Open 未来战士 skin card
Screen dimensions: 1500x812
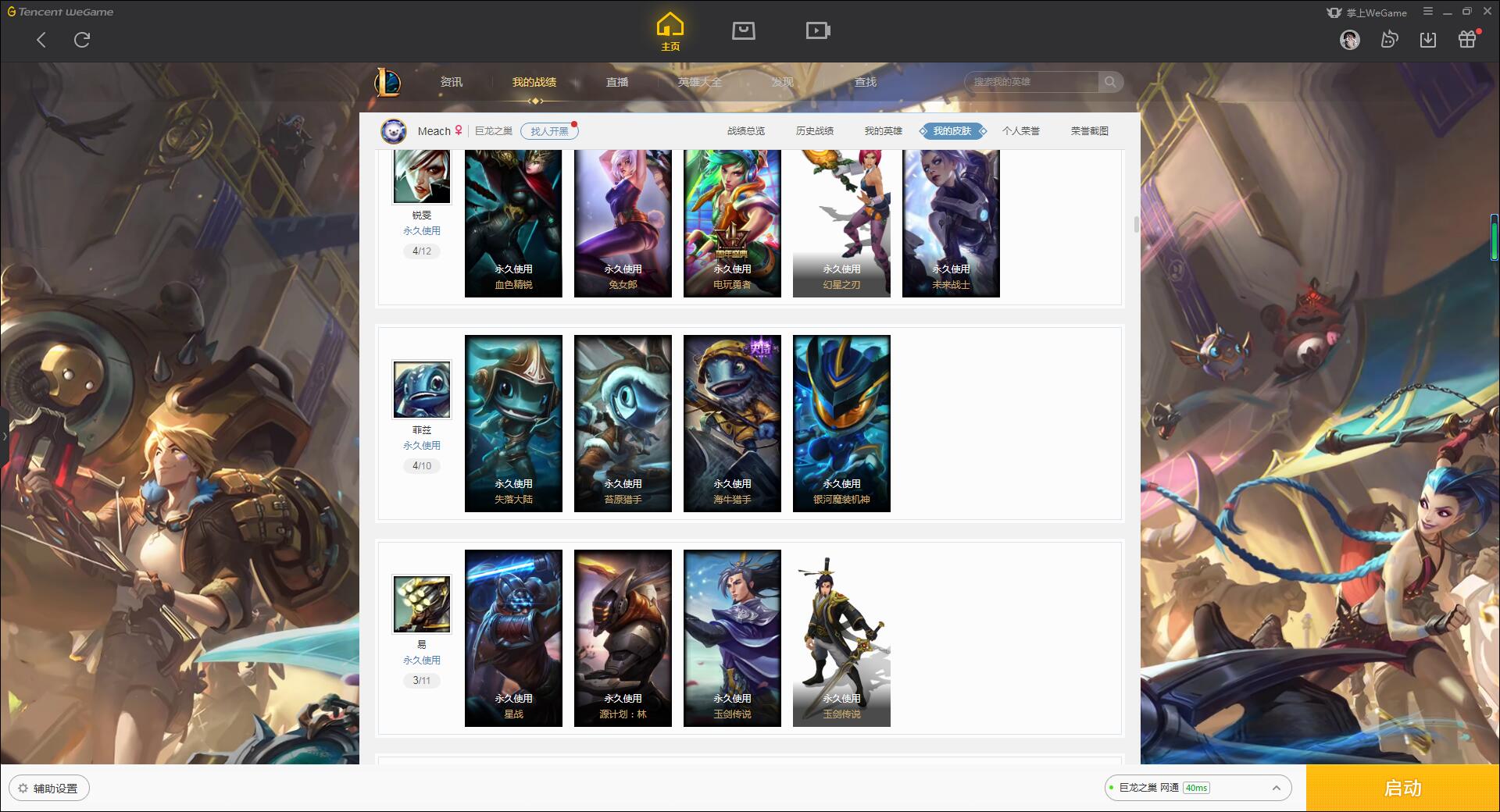(x=951, y=223)
